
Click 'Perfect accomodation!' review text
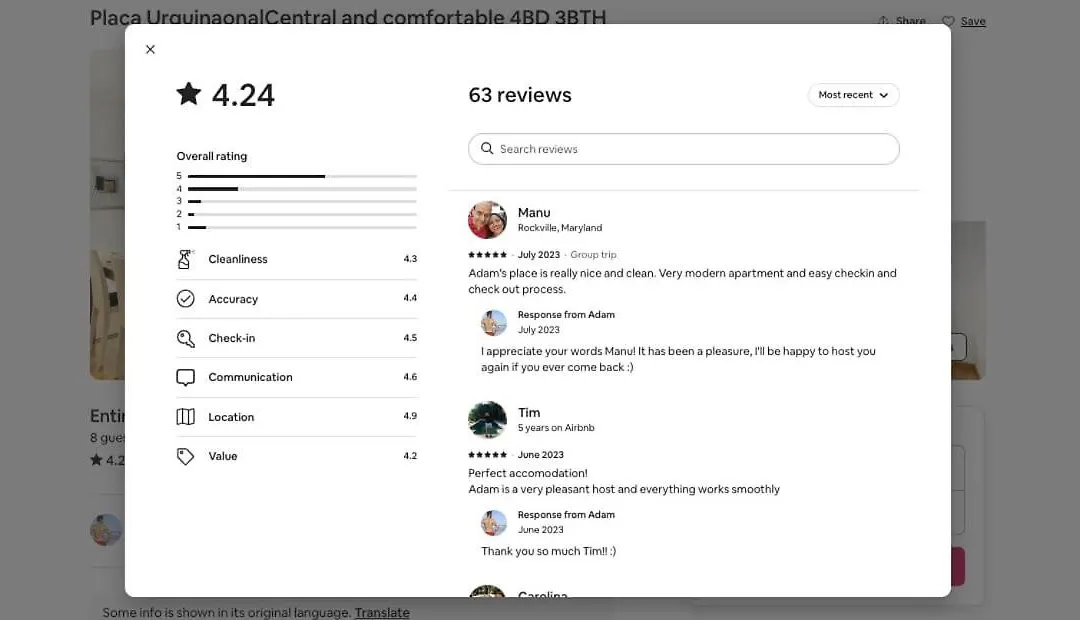(528, 473)
